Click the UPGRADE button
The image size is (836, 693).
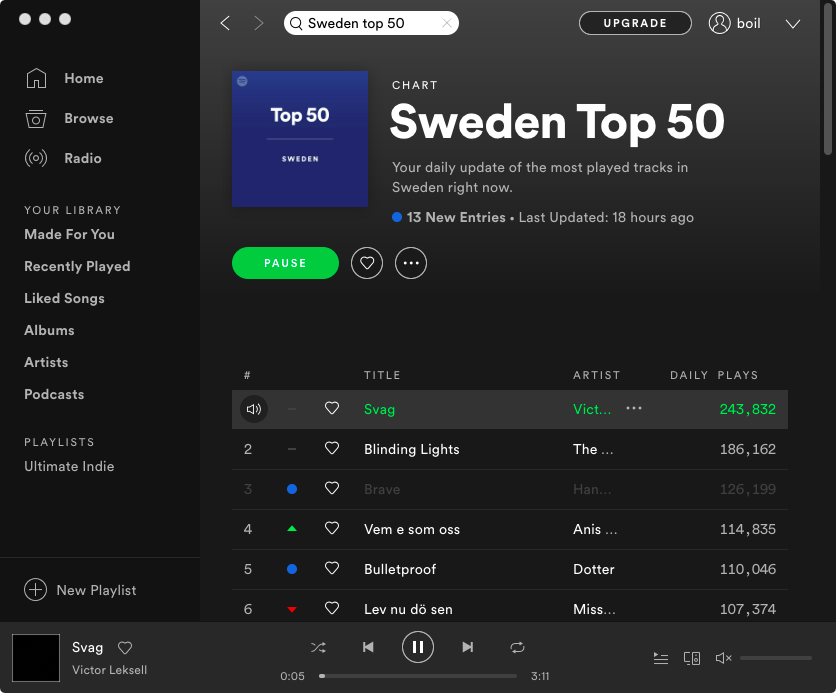point(635,23)
